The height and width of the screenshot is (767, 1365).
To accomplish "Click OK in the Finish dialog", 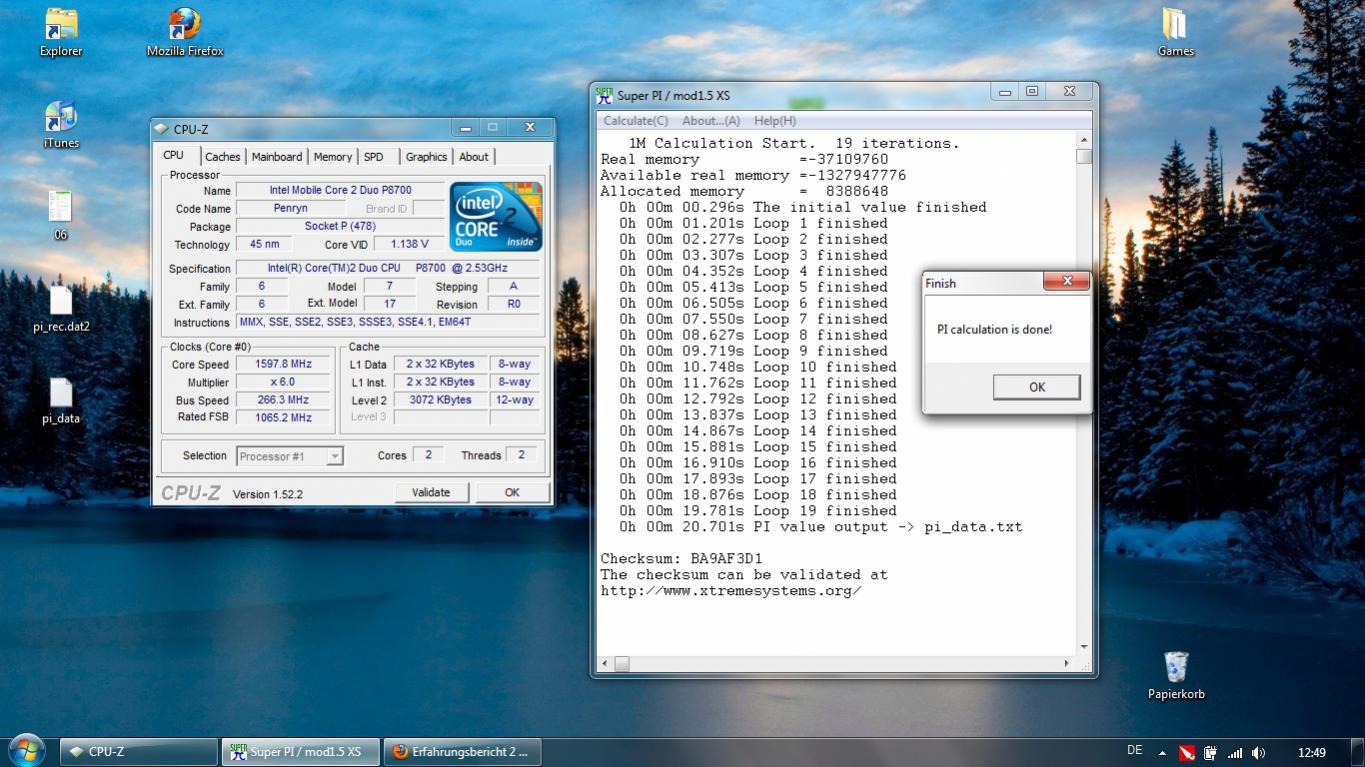I will point(1037,387).
